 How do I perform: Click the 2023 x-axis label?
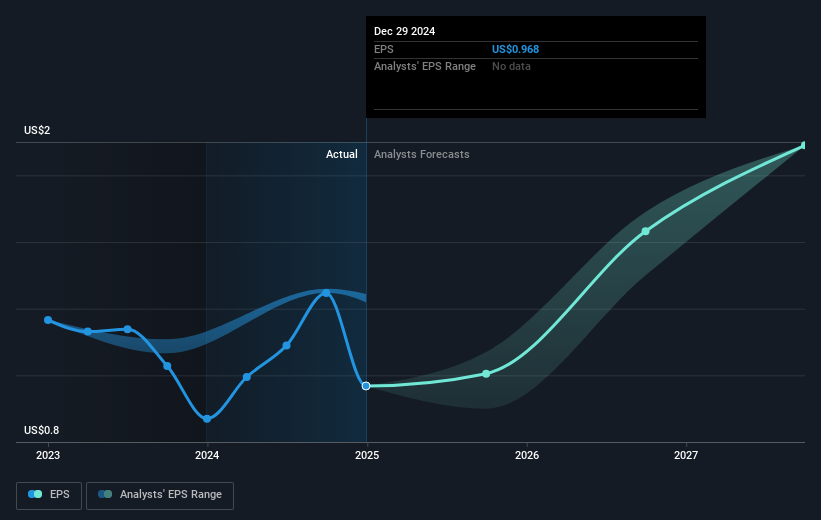[x=48, y=455]
